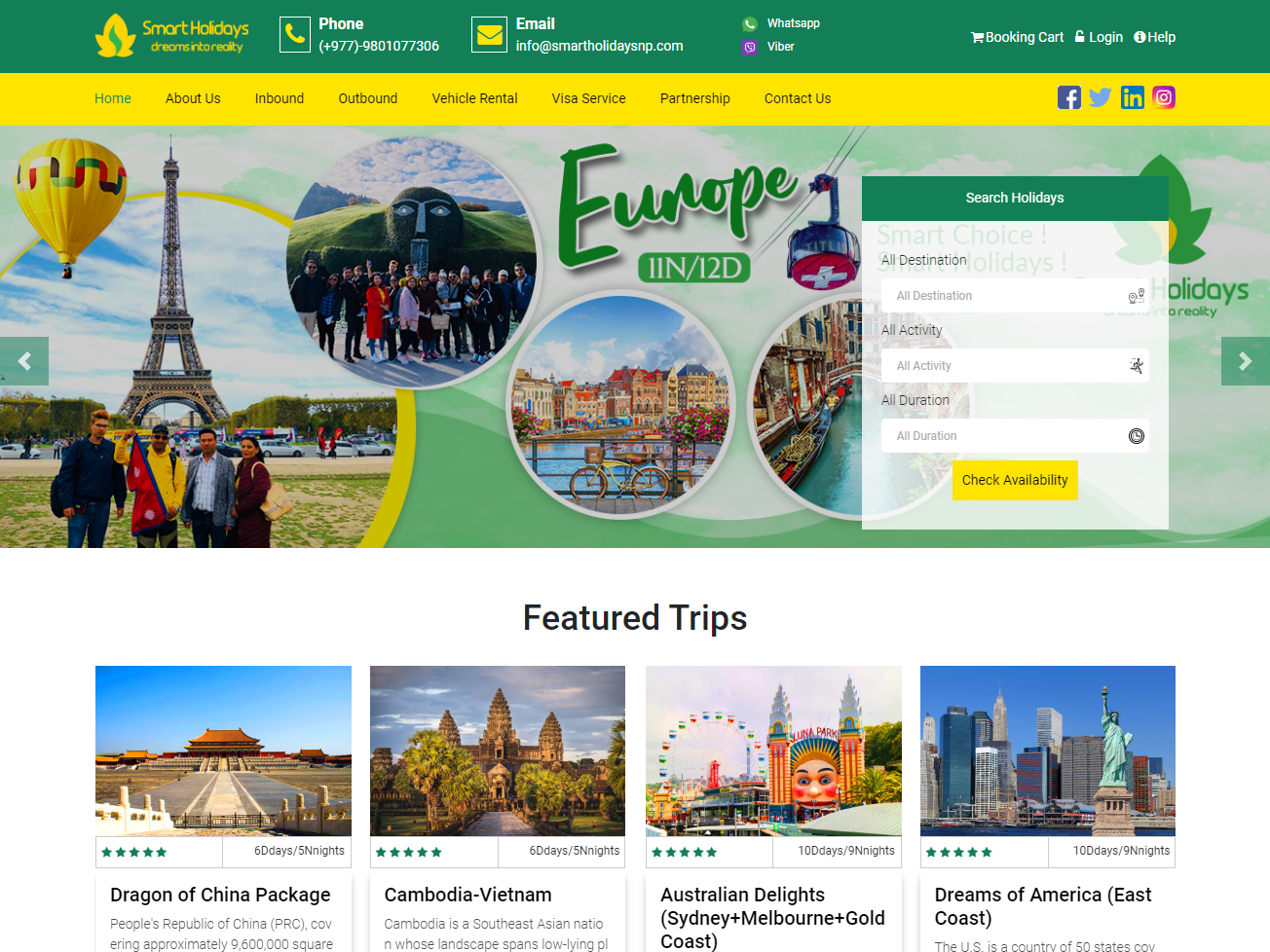Screen dimensions: 1270x952
Task: Open Contact Us menu item
Action: [x=798, y=98]
